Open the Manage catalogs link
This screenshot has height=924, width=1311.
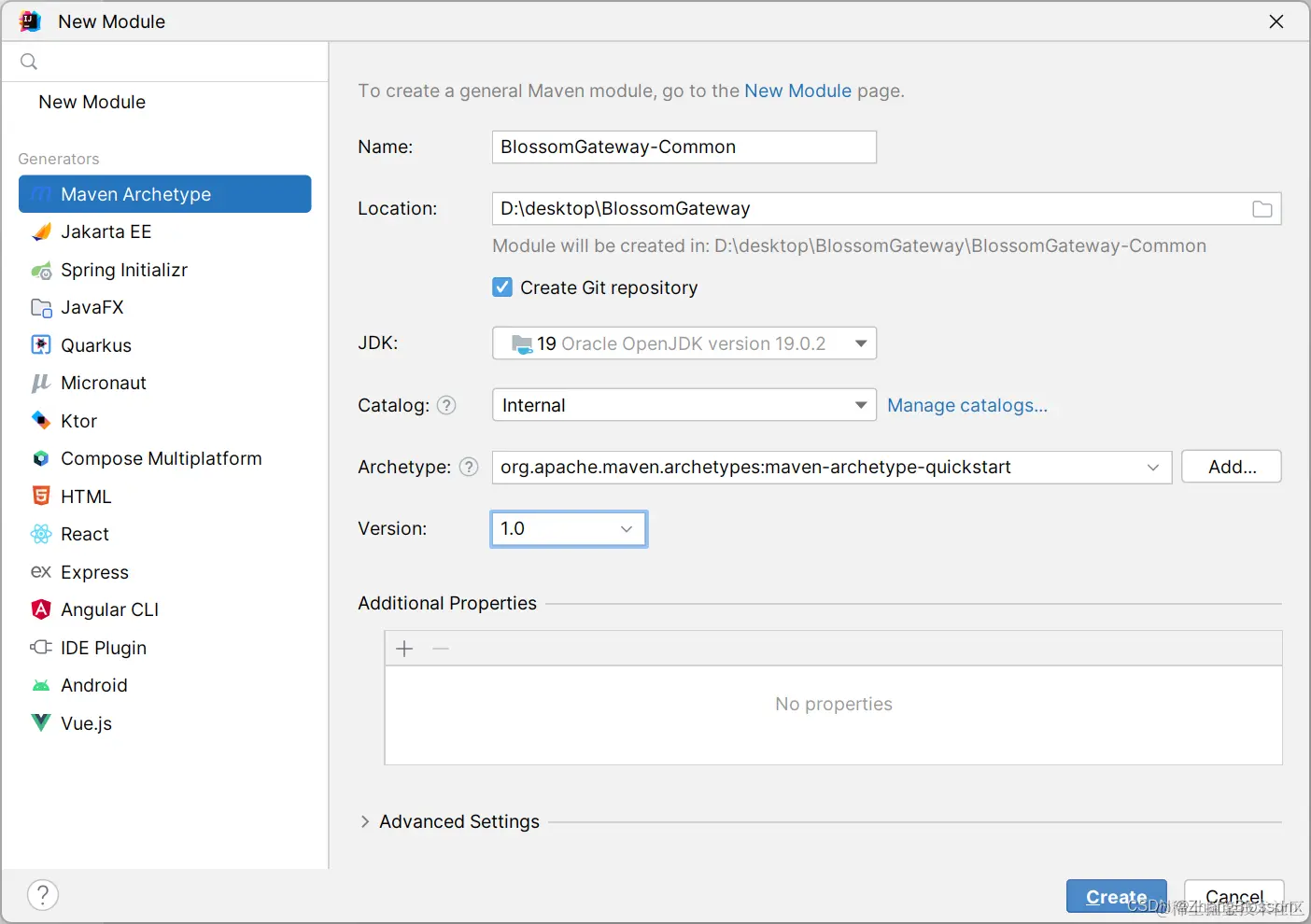[x=966, y=405]
